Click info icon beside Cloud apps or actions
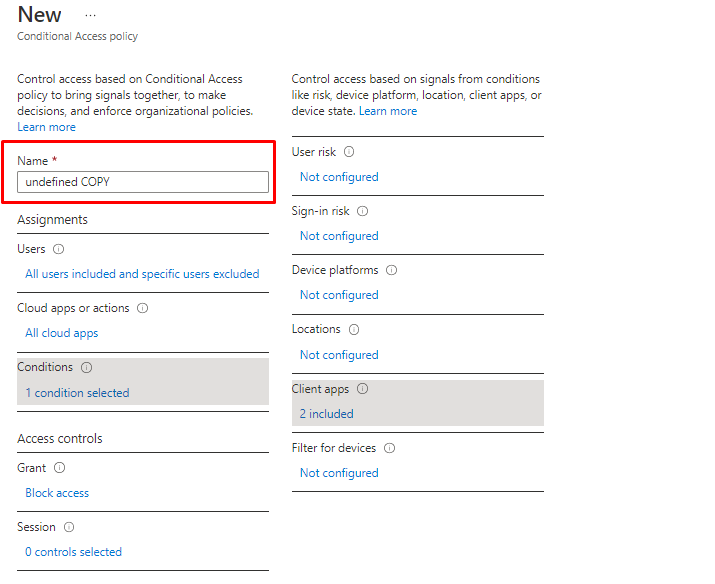The height and width of the screenshot is (584, 715). click(x=142, y=308)
